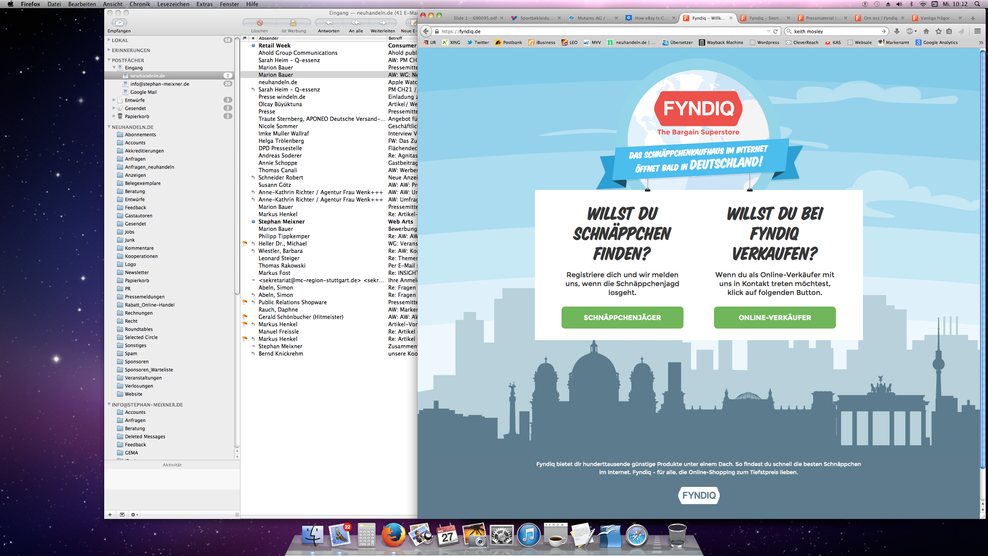Screen dimensions: 988x556
Task: Open Safari in the Dock
Action: [x=637, y=535]
